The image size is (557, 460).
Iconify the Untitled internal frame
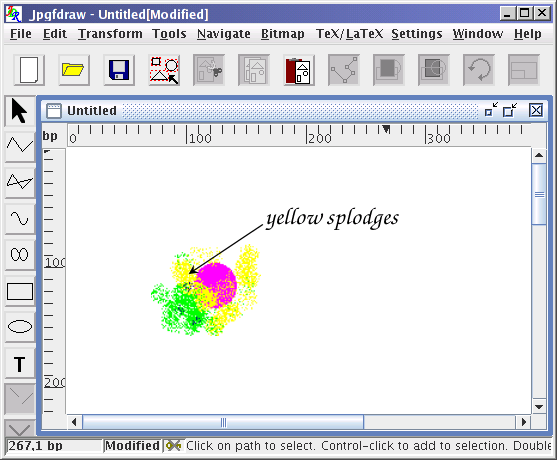(491, 110)
